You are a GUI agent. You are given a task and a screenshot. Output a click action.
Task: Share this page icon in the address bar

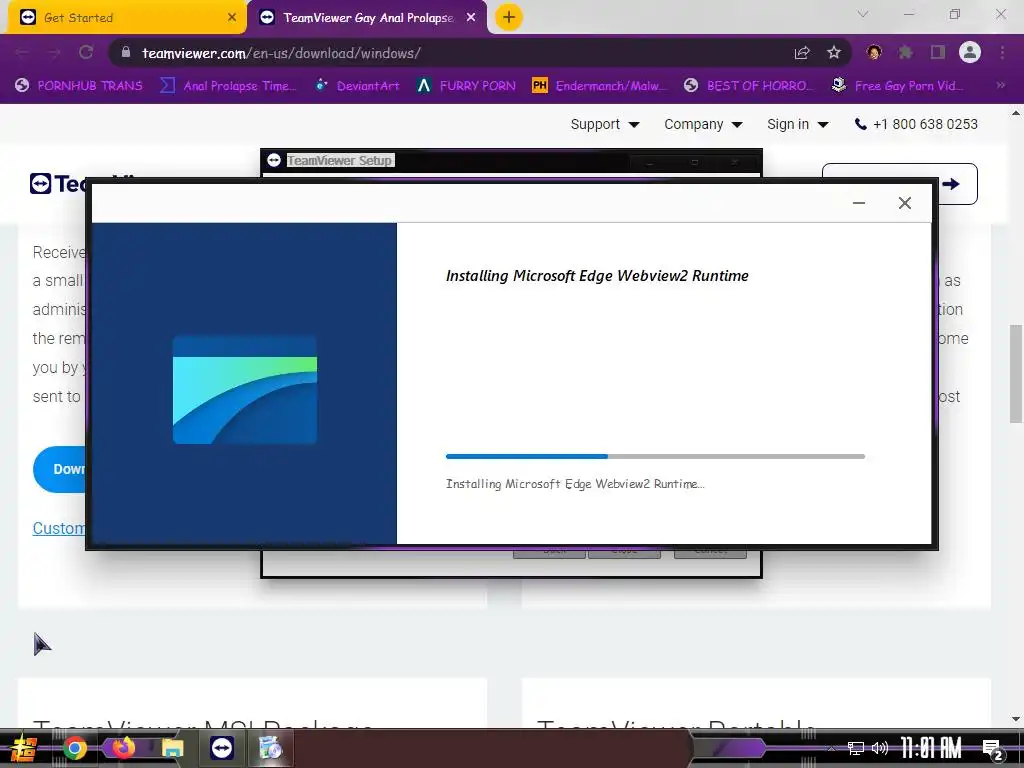tap(802, 53)
